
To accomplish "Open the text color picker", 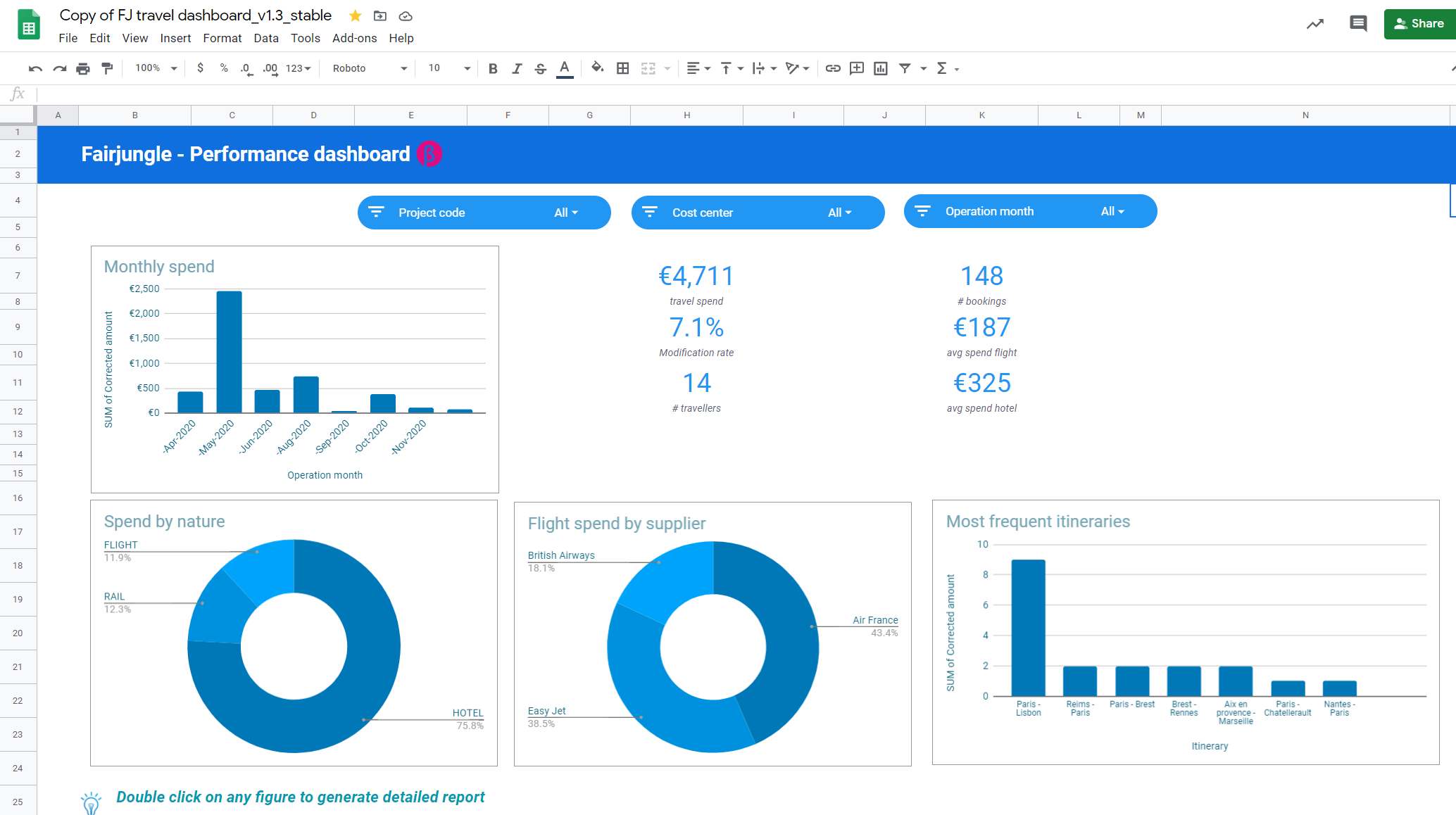I will [x=564, y=68].
